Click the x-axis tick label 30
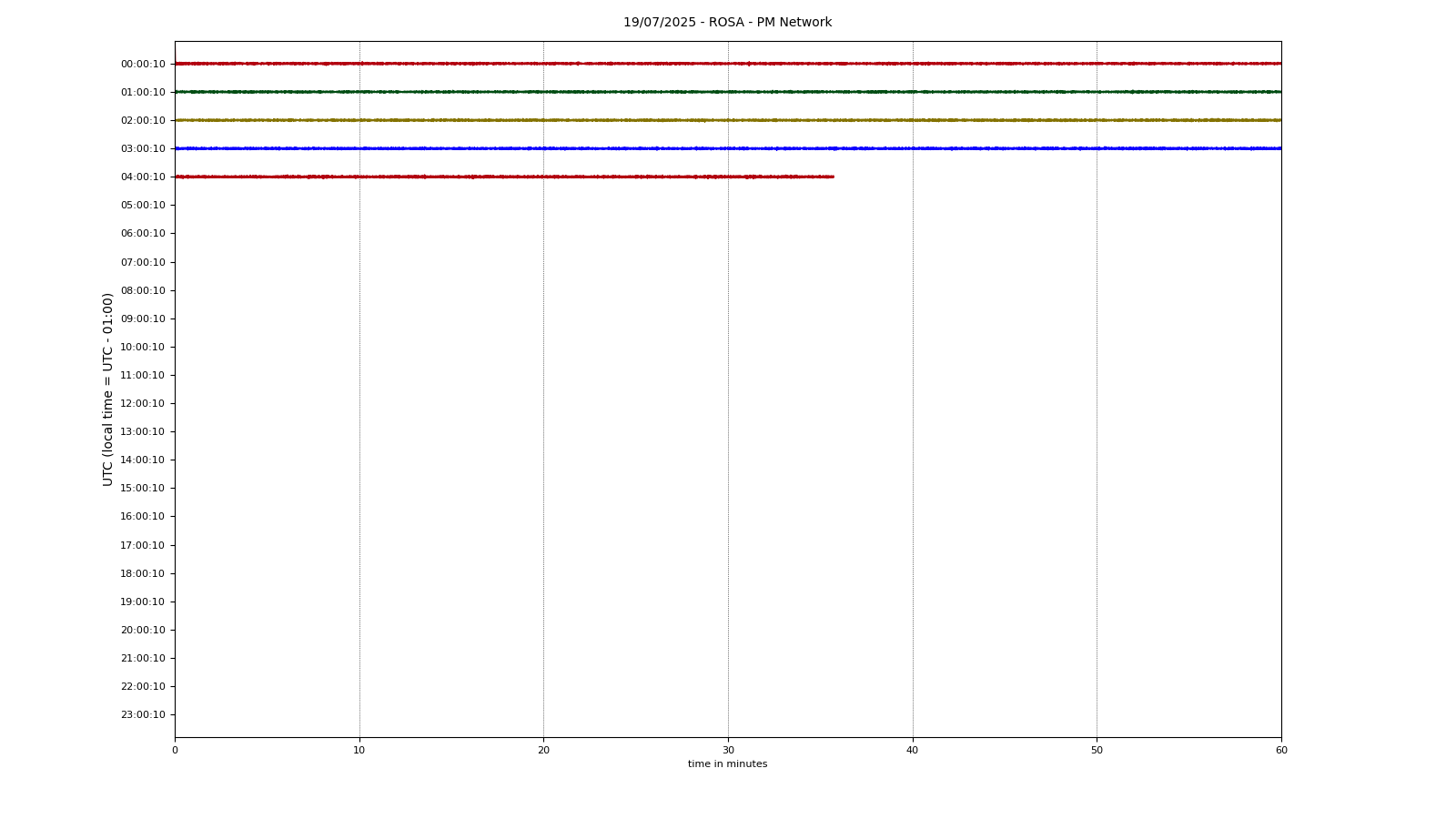 728,750
